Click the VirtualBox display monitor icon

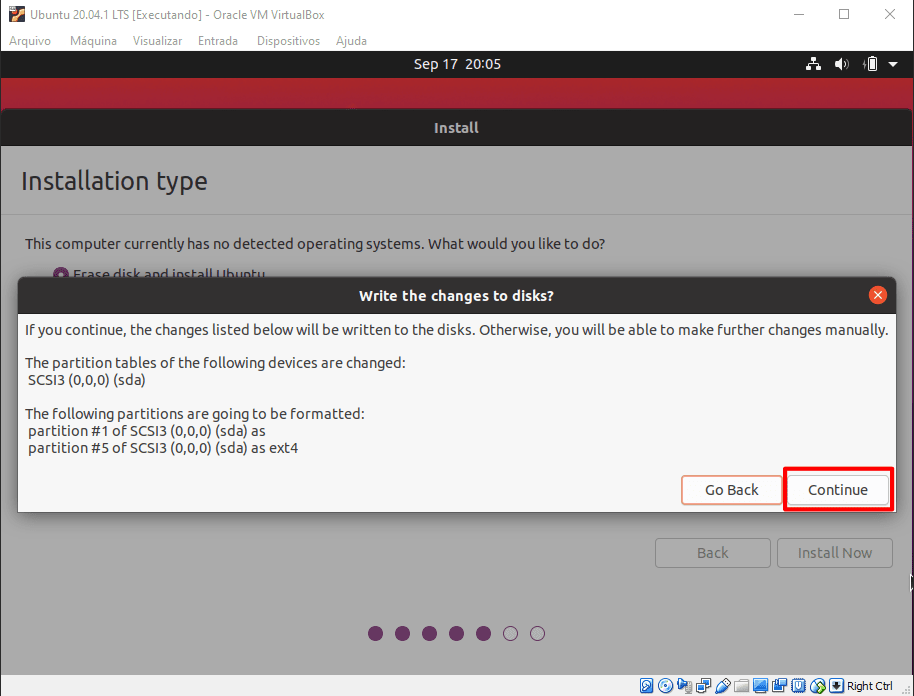(761, 686)
